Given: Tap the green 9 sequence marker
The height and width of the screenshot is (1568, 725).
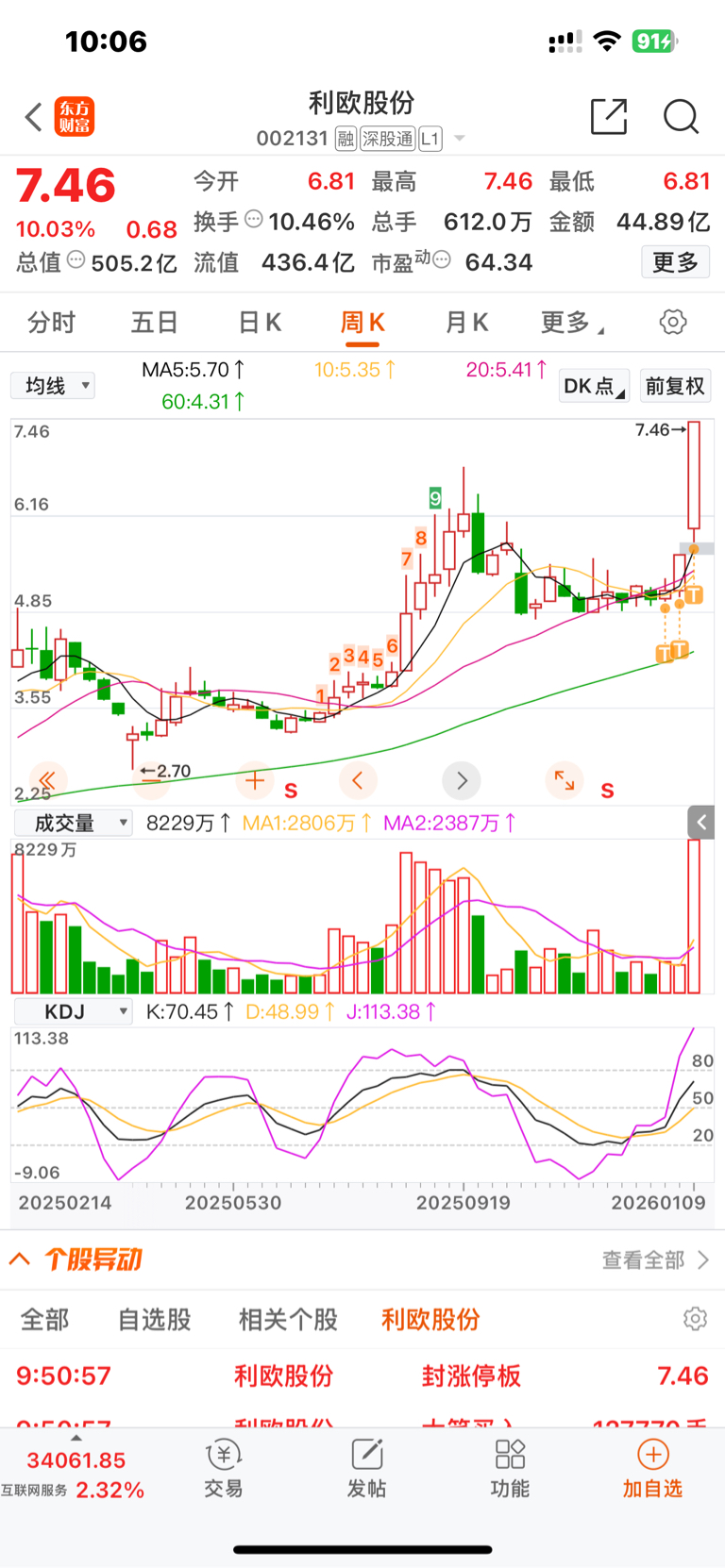Looking at the screenshot, I should 435,498.
